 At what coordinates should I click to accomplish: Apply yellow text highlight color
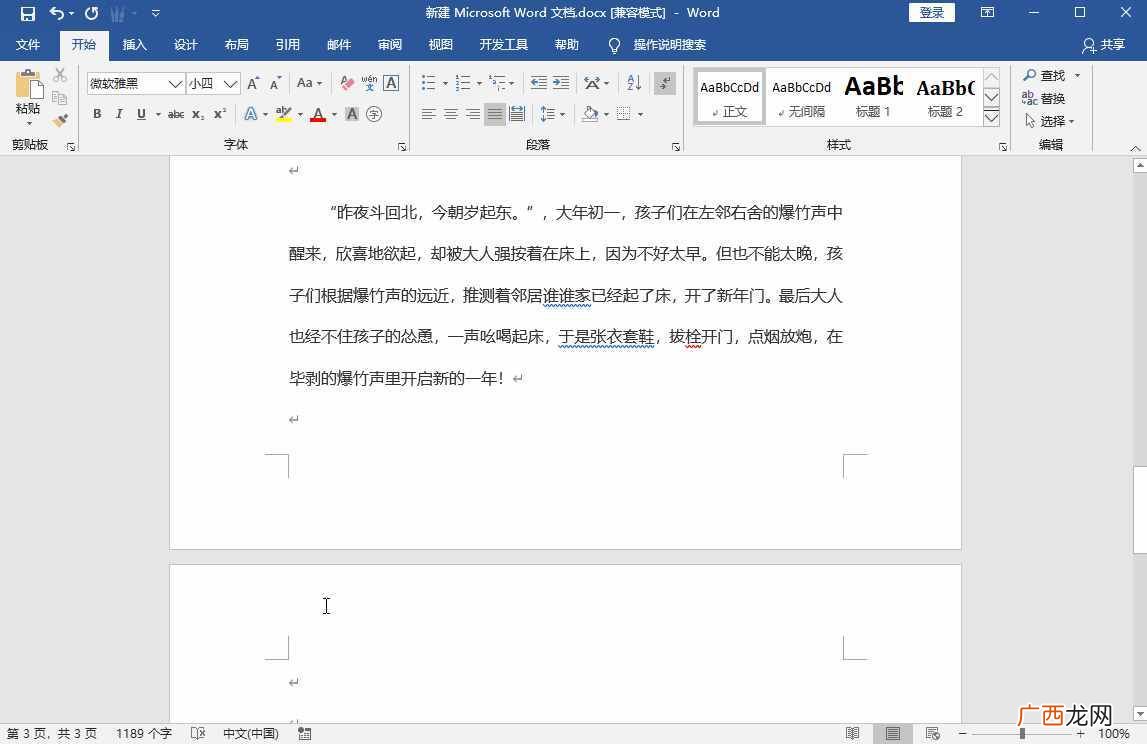point(284,114)
